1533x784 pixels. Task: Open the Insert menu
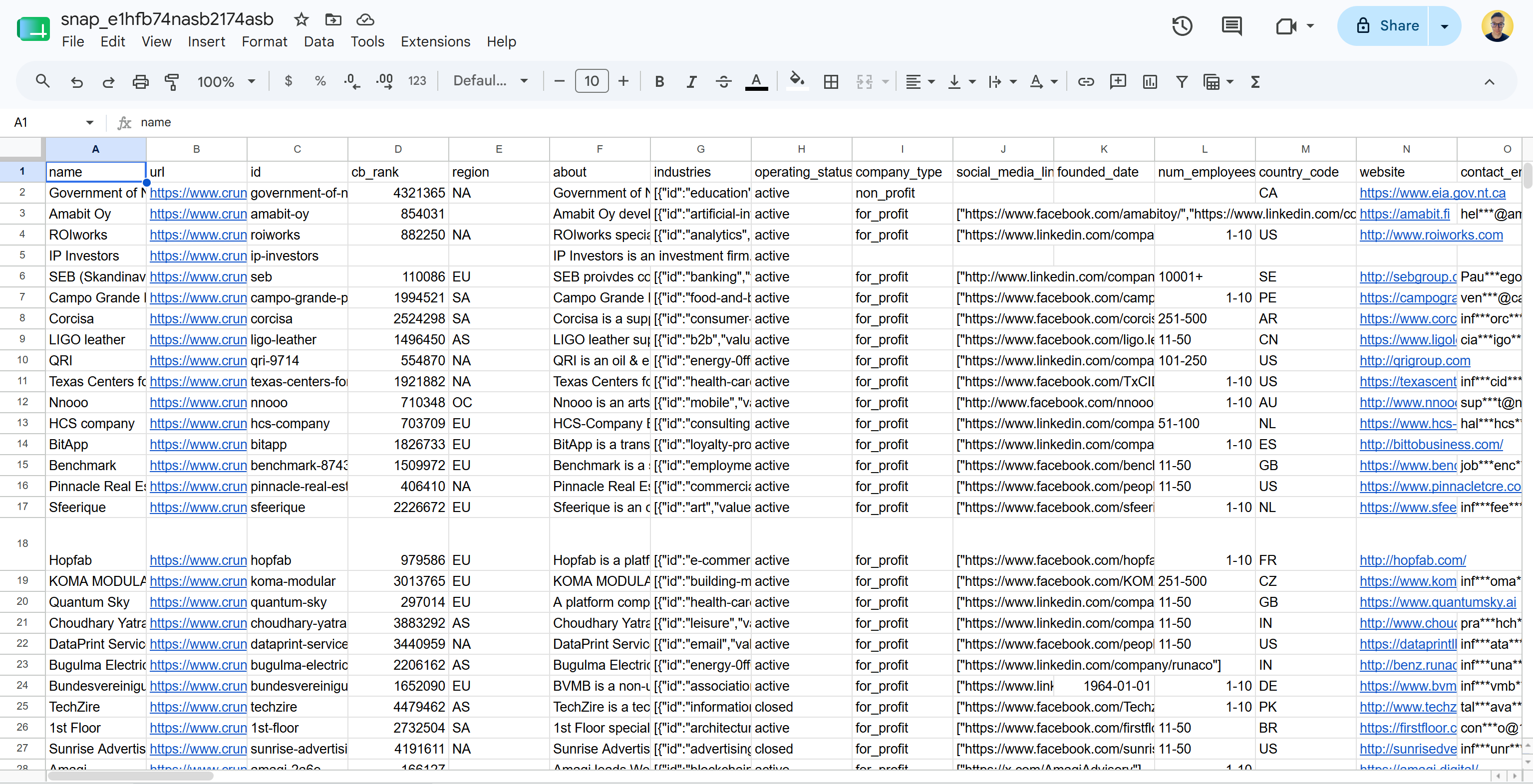click(207, 41)
